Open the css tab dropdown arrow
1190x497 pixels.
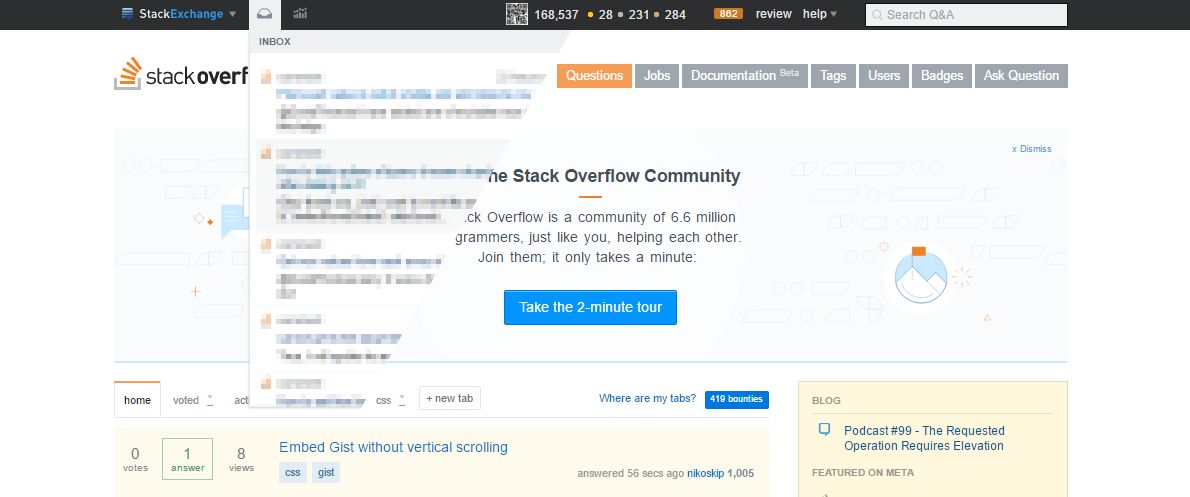pyautogui.click(x=402, y=400)
